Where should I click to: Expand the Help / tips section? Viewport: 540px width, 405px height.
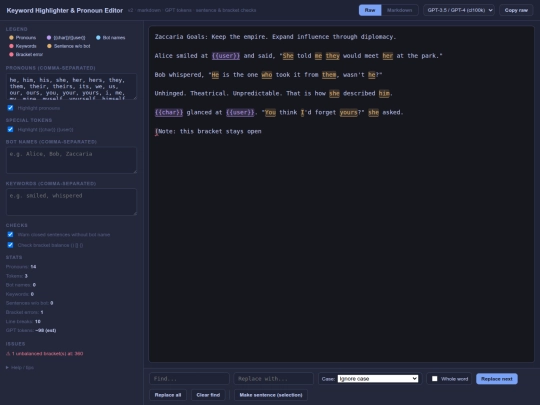pos(20,367)
